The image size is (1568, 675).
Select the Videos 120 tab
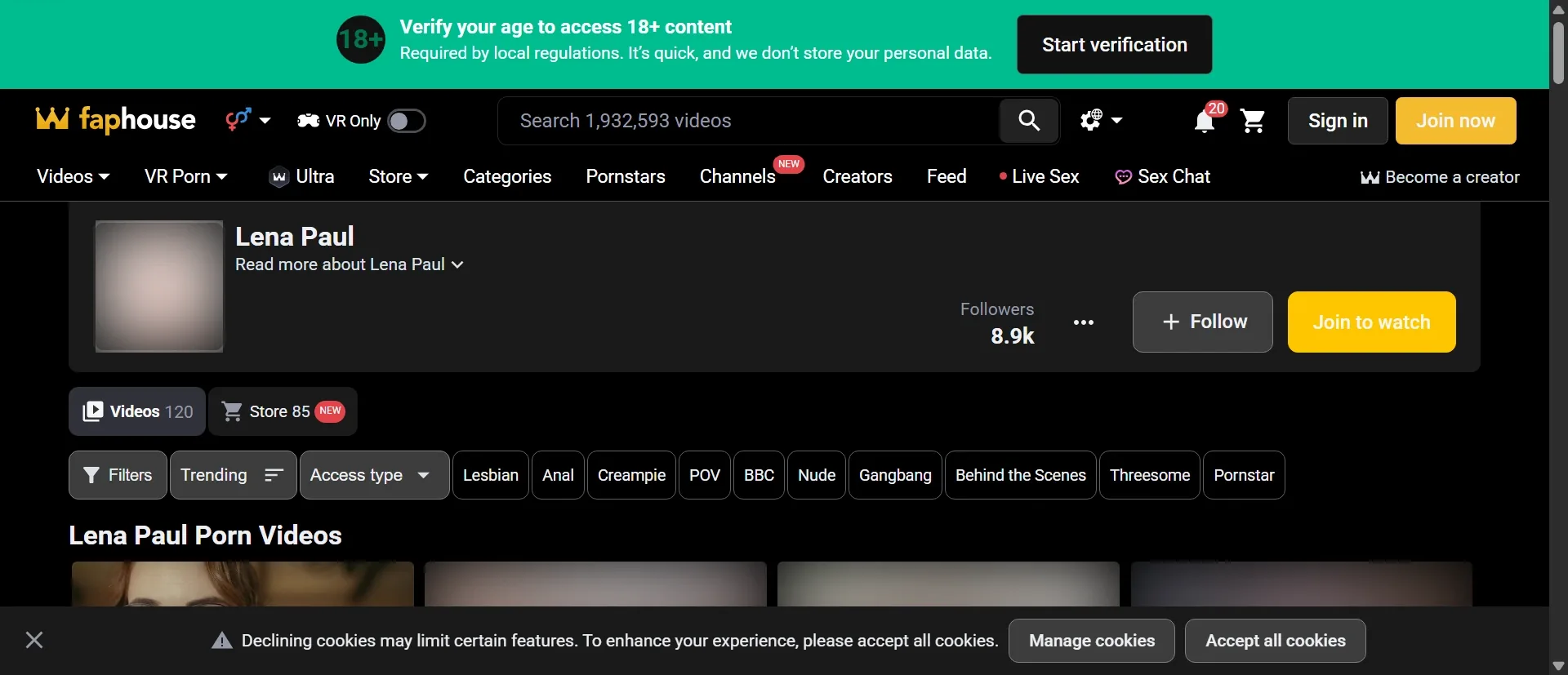pyautogui.click(x=137, y=411)
